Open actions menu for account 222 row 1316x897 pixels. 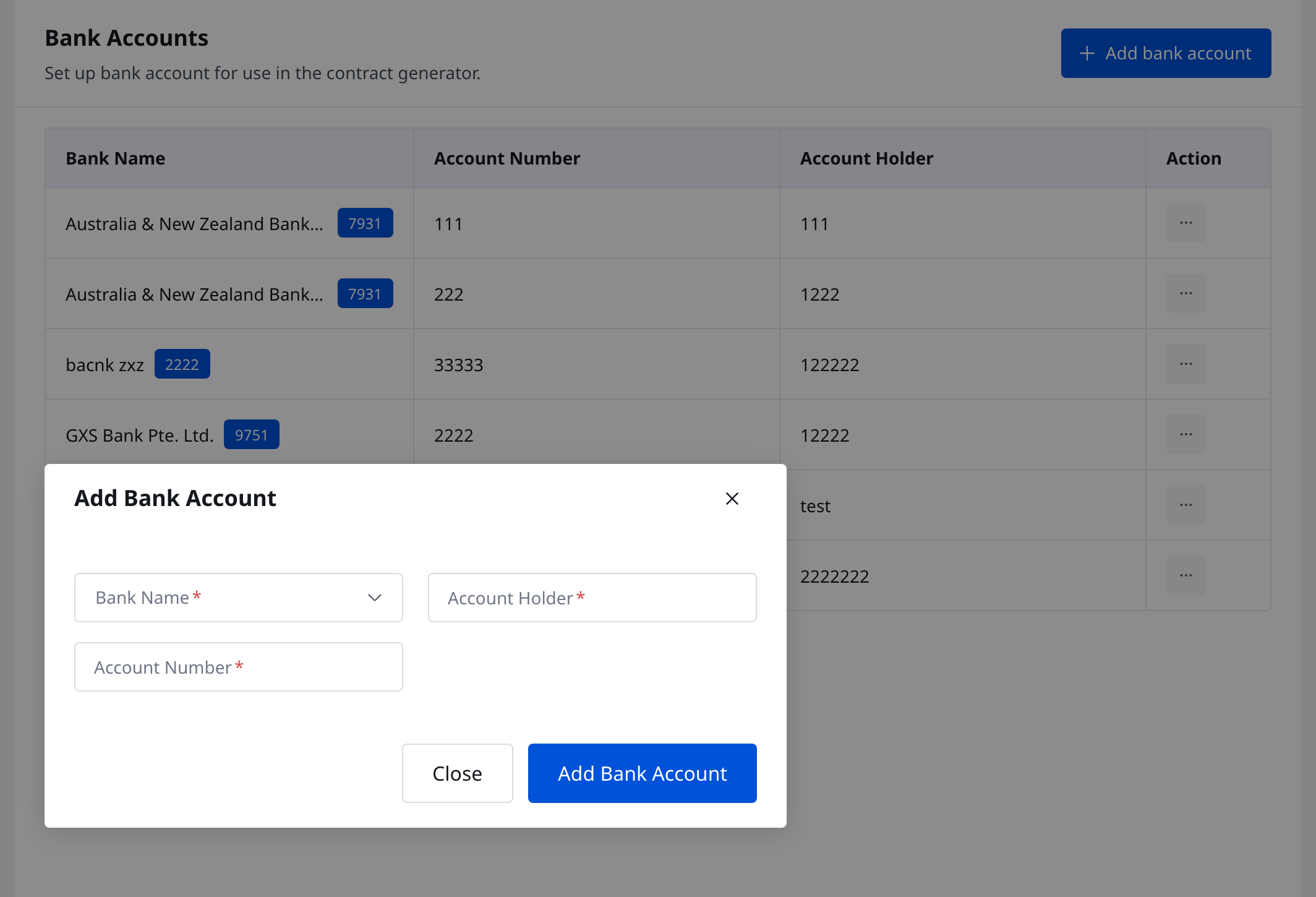[1186, 293]
